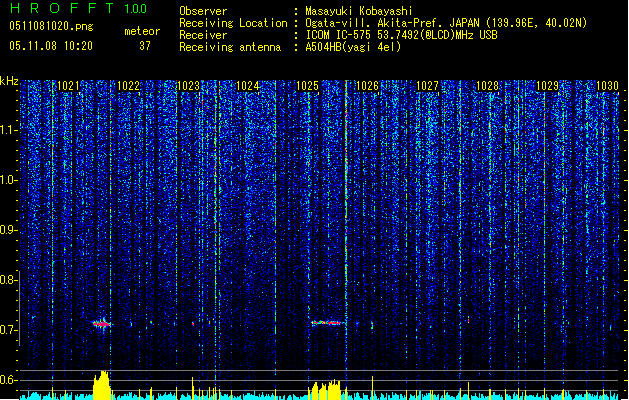Click the tall yellow power peak after 1021
The width and height of the screenshot is (629, 400).
pyautogui.click(x=102, y=385)
